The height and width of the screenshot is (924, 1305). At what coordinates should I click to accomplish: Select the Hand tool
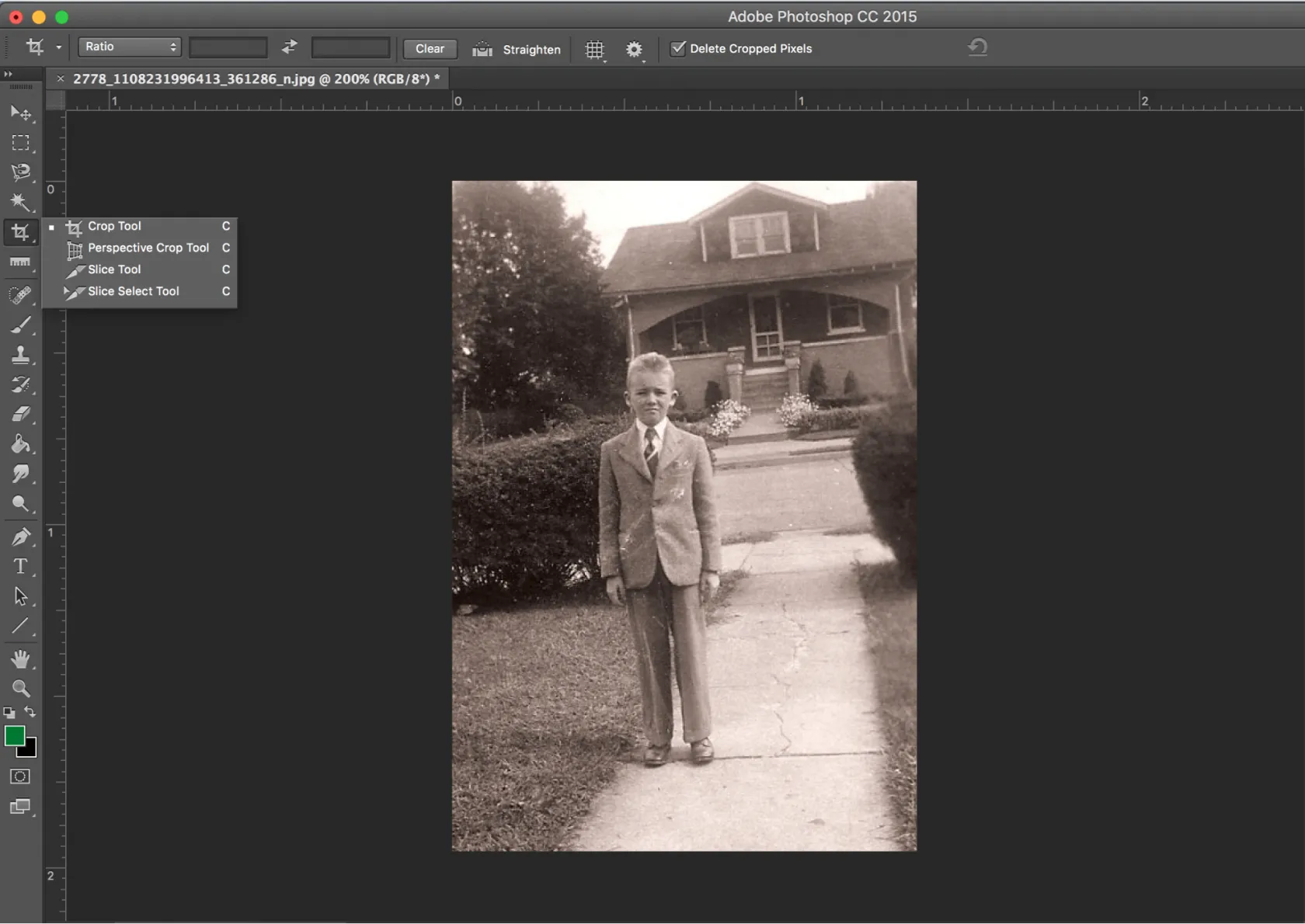(20, 659)
